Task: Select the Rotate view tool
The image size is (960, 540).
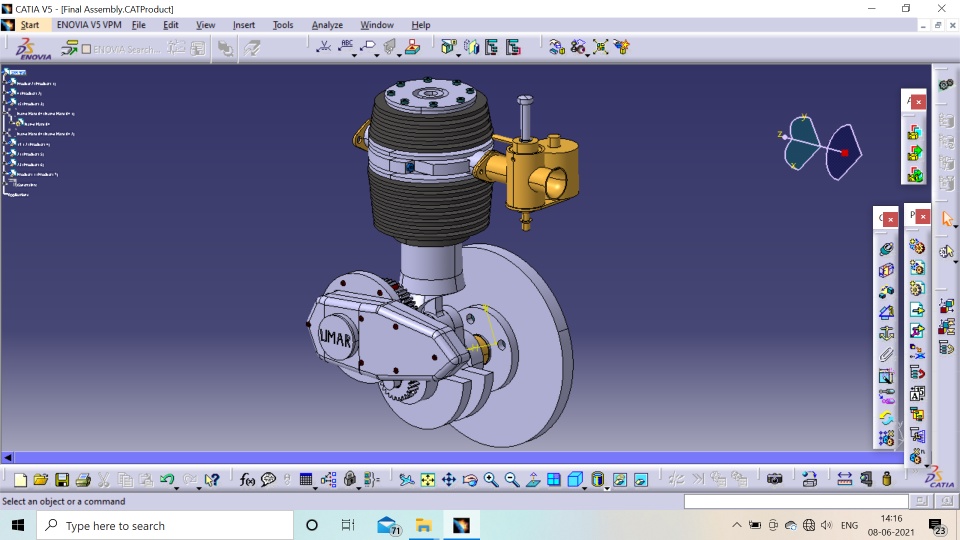Action: point(470,479)
